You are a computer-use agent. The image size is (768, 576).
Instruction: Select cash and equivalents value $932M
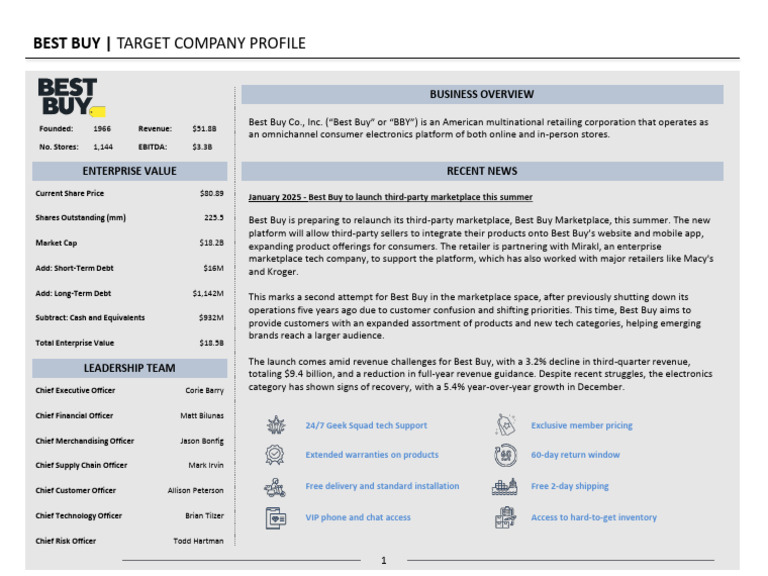[x=211, y=318]
